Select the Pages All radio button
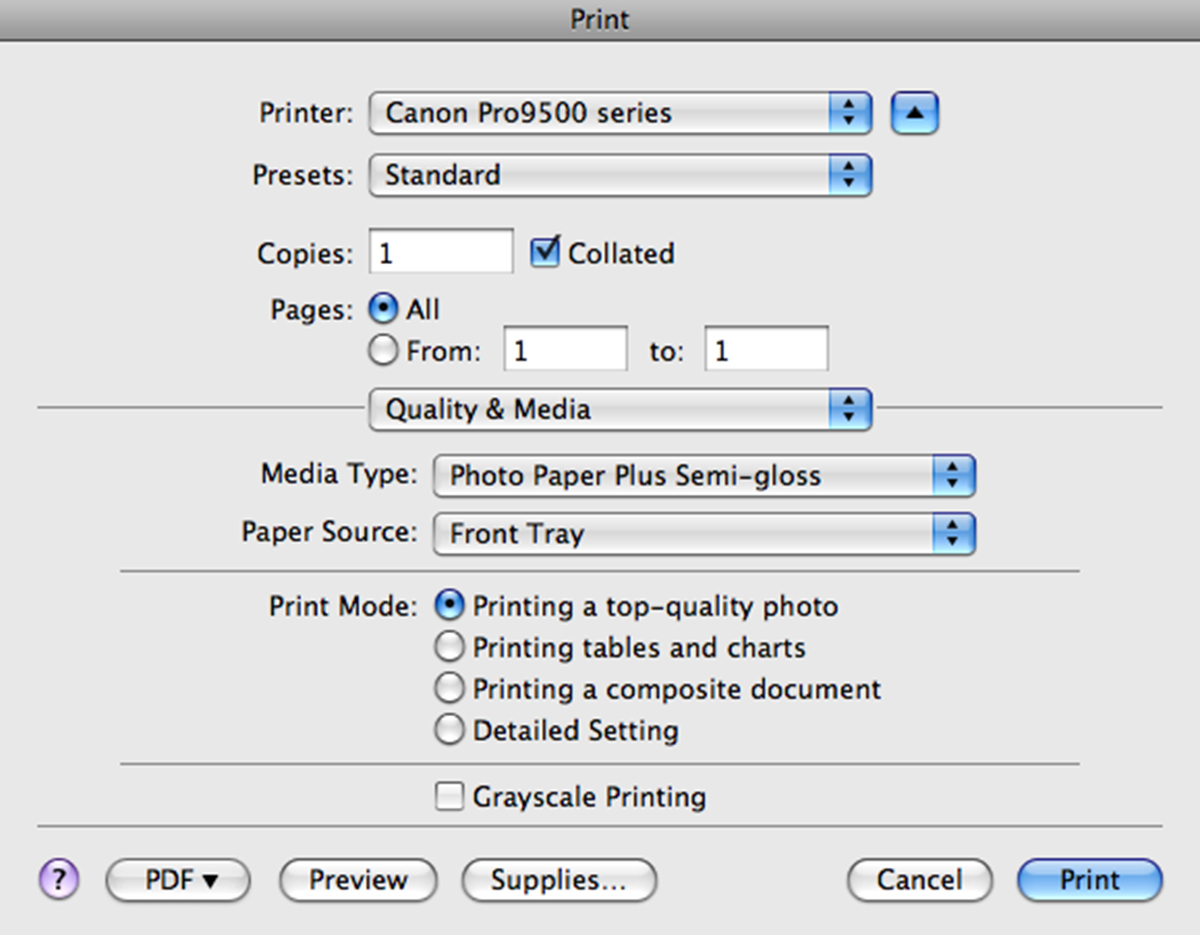The height and width of the screenshot is (935, 1200). click(x=384, y=309)
